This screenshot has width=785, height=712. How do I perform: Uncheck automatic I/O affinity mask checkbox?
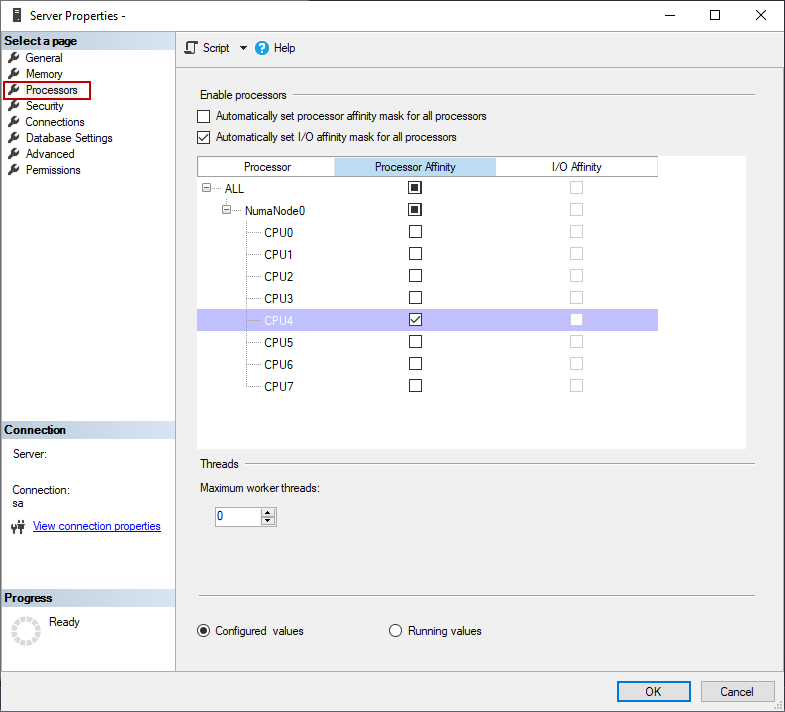203,137
